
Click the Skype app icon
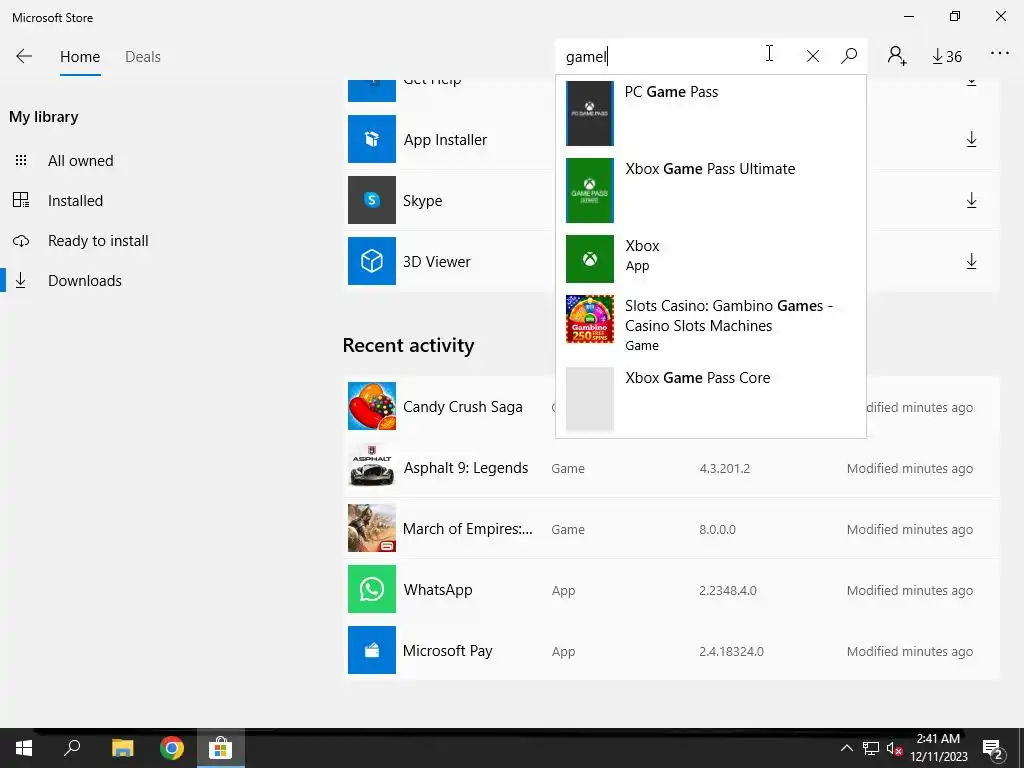click(x=372, y=200)
